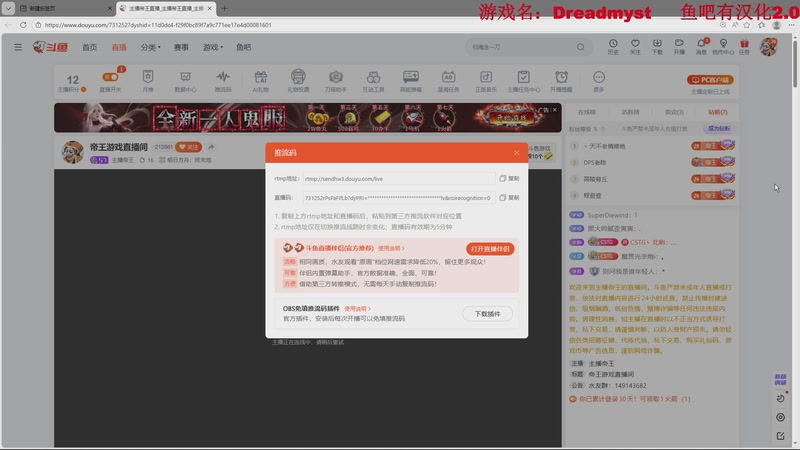800x450 pixels.
Task: Click the 关注 follow button
Action: tap(188, 147)
